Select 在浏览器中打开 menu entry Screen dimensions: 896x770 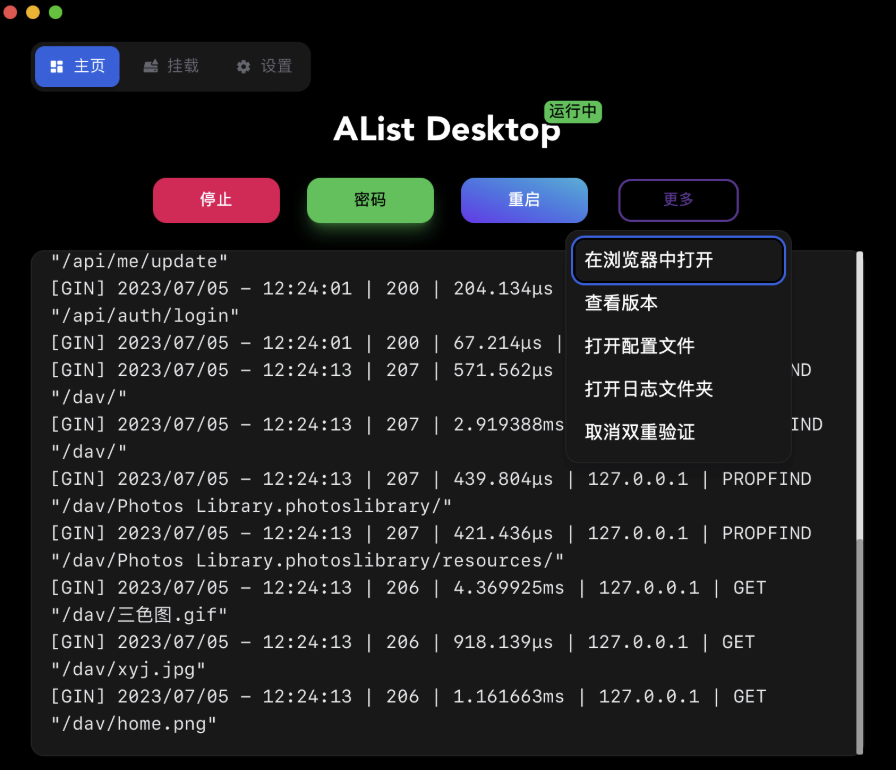(x=678, y=260)
